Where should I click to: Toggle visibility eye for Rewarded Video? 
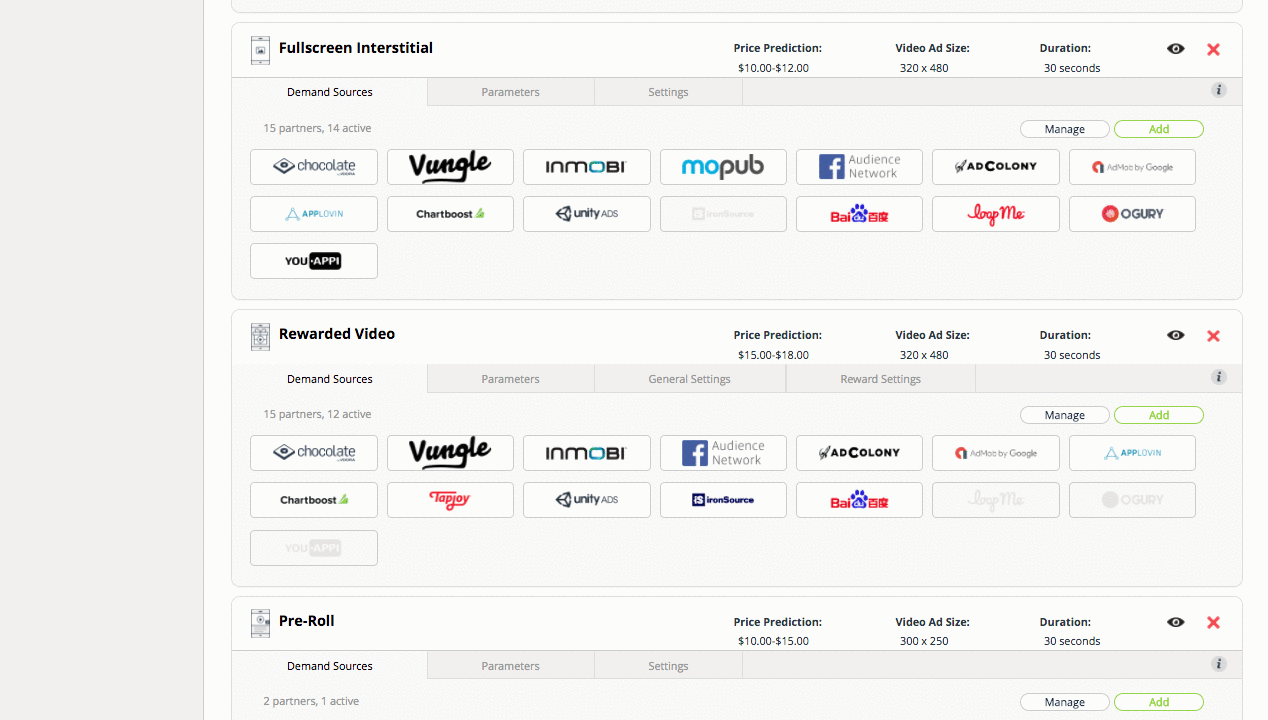click(1176, 336)
